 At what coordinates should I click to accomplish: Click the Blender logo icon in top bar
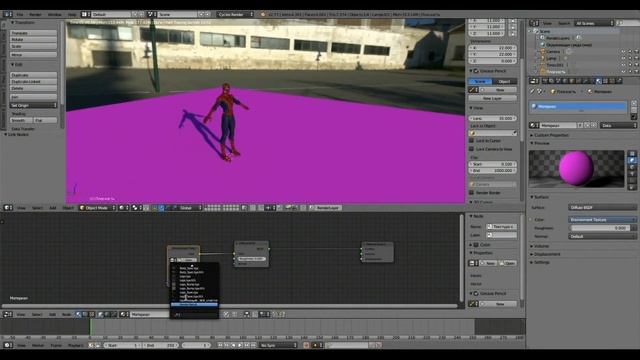263,14
